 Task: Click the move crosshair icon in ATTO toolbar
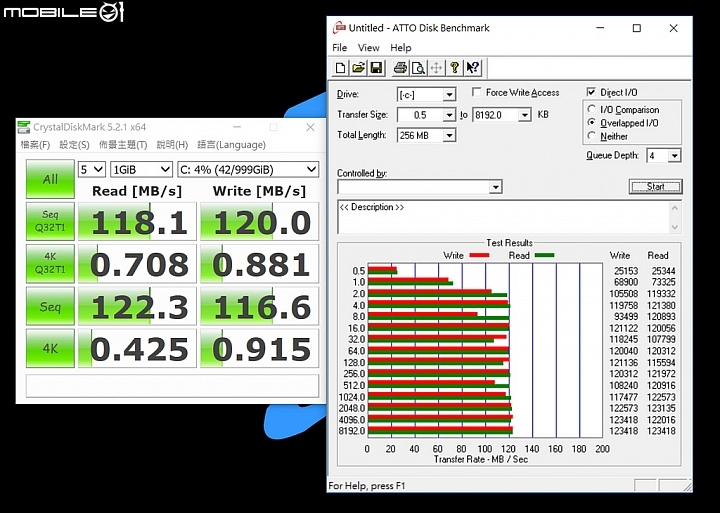pos(436,68)
